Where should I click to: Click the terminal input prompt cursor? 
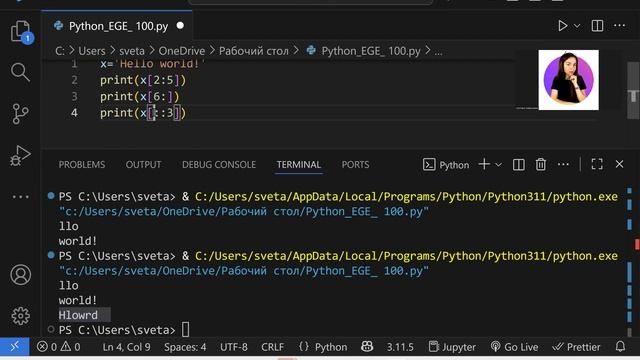[x=185, y=330]
